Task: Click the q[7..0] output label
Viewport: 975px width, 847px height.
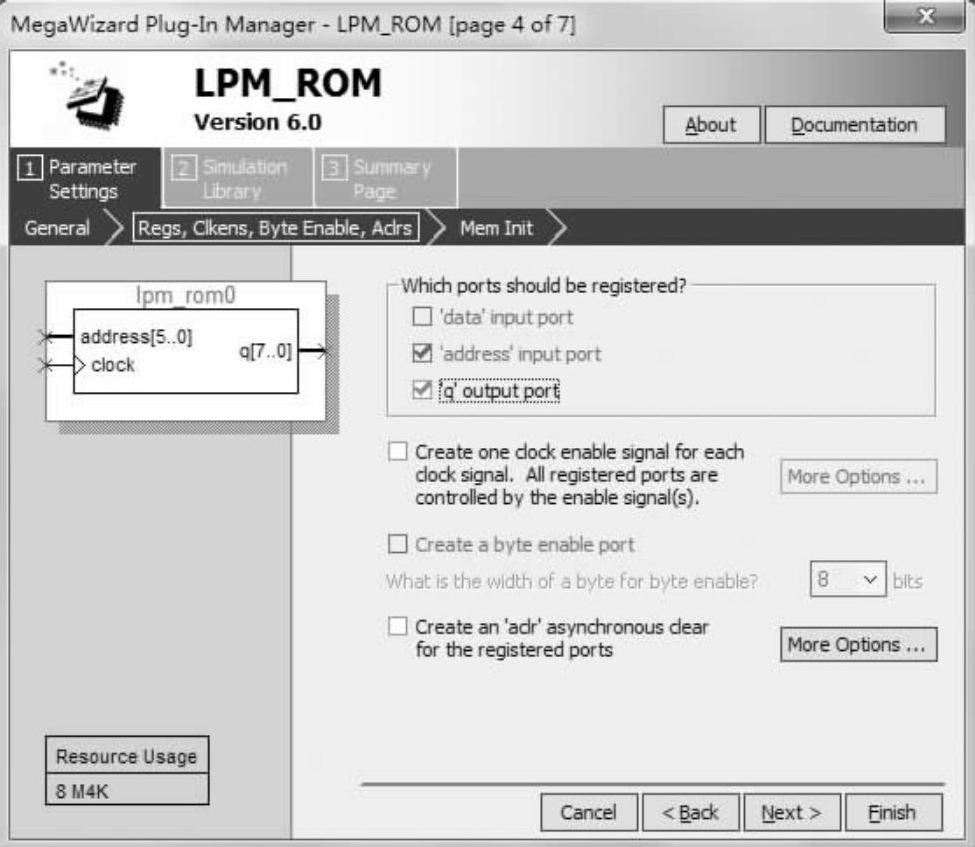Action: pos(266,351)
